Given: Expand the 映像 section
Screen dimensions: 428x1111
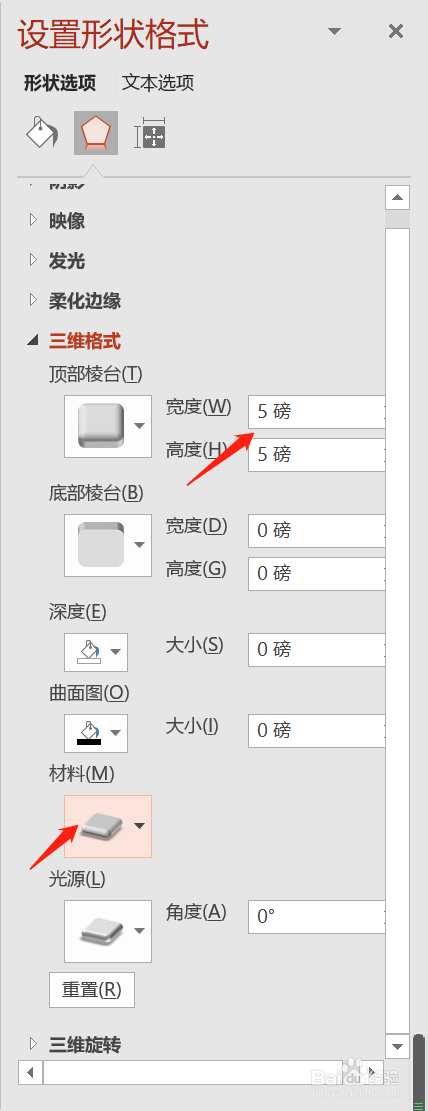Looking at the screenshot, I should pos(57,220).
